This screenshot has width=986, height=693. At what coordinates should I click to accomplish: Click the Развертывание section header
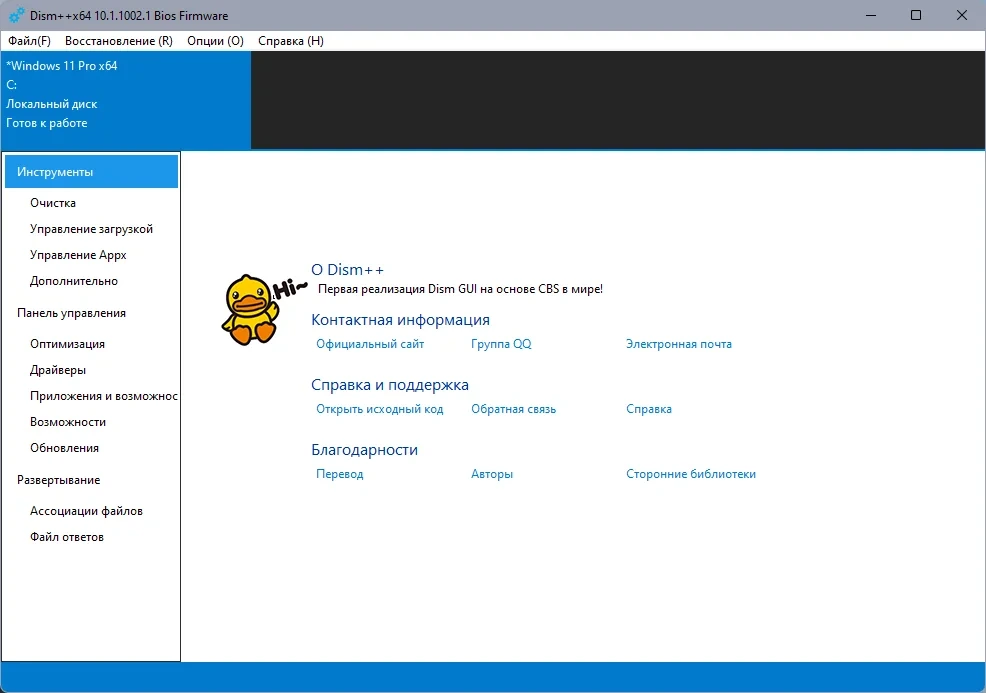point(58,480)
